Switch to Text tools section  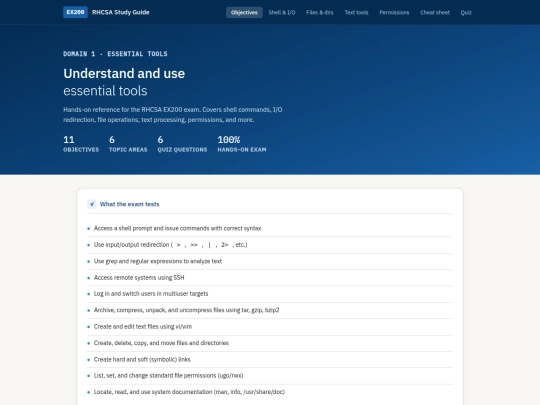356,12
